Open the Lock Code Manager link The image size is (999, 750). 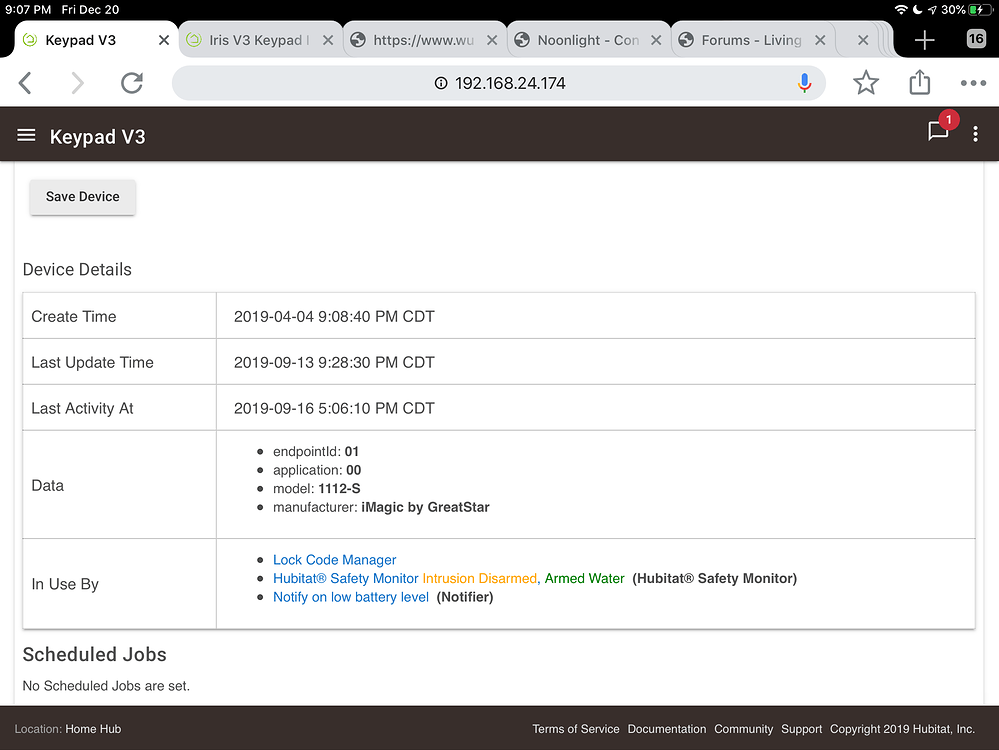[x=334, y=560]
